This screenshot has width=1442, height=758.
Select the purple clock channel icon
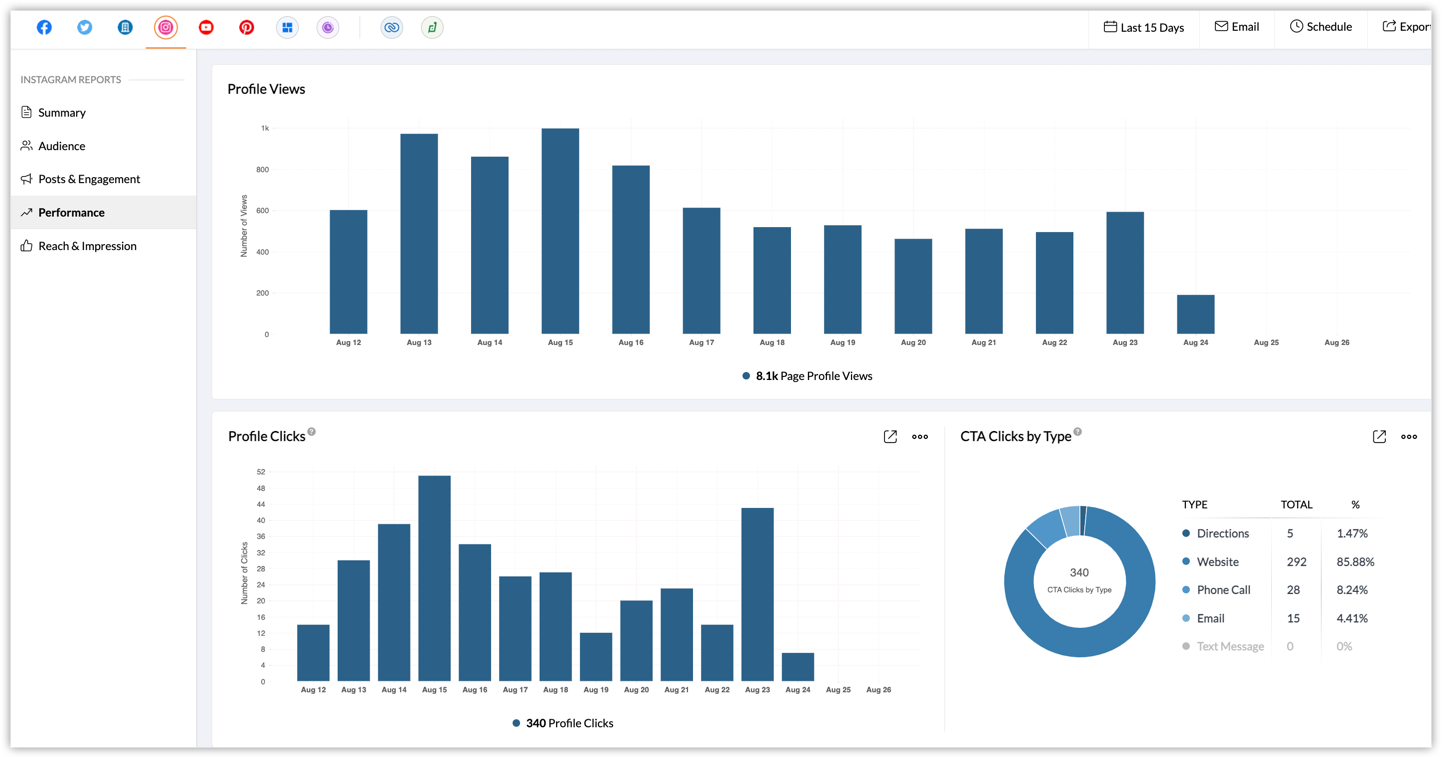pos(328,27)
